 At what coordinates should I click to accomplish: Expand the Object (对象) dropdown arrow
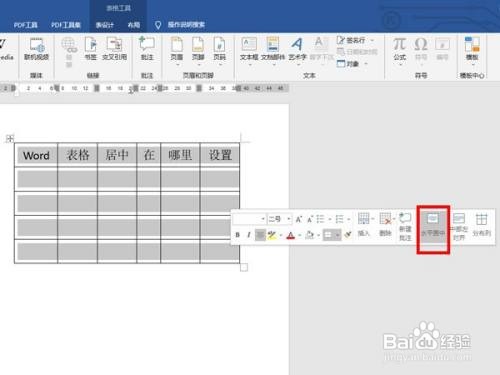point(366,63)
